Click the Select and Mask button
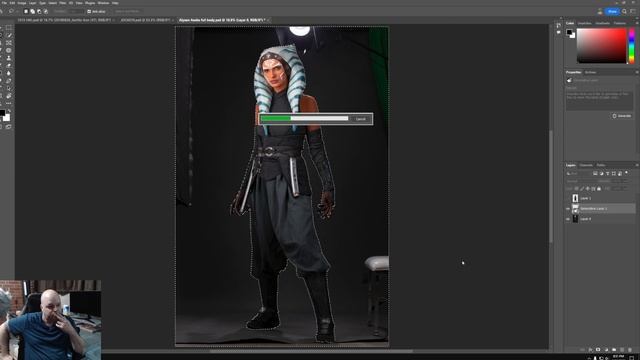This screenshot has height=360, width=640. (127, 11)
